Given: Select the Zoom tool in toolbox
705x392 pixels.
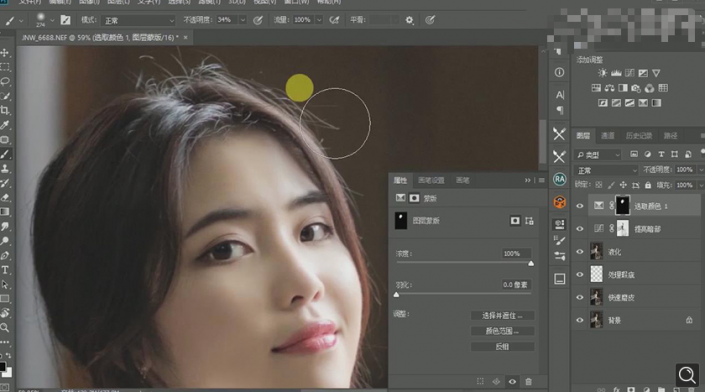Looking at the screenshot, I should [5, 328].
